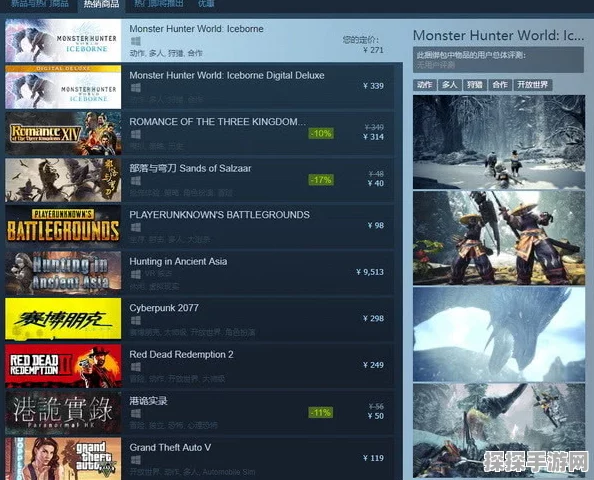Select the 狩猎 tag button
Image resolution: width=594 pixels, height=480 pixels.
(x=475, y=85)
